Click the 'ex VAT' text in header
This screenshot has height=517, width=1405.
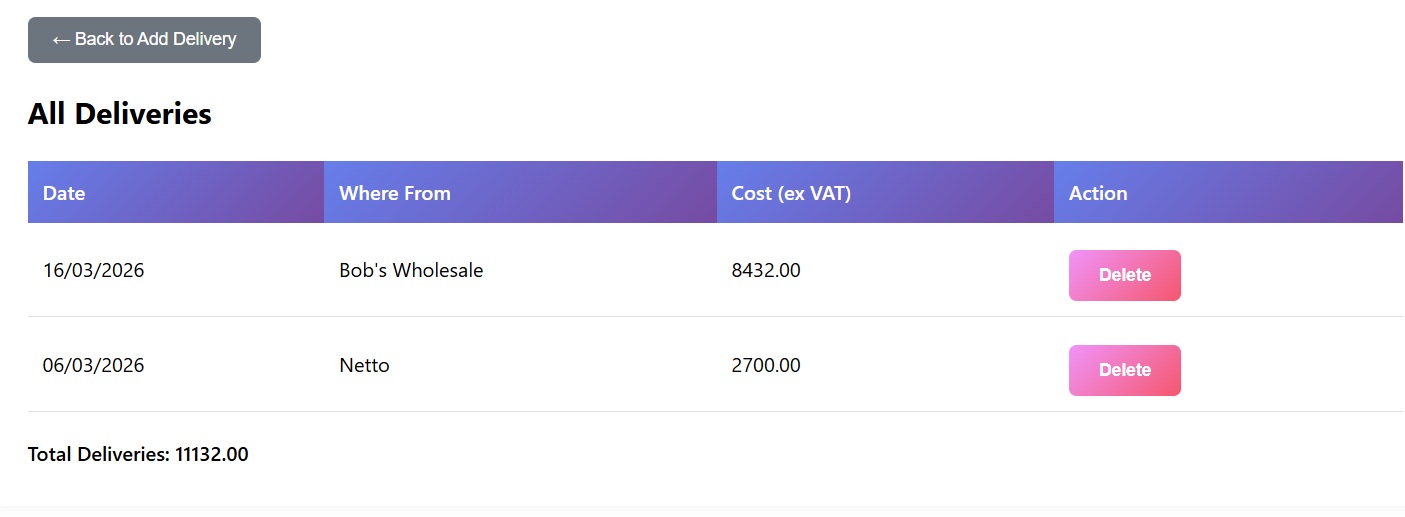(x=815, y=193)
